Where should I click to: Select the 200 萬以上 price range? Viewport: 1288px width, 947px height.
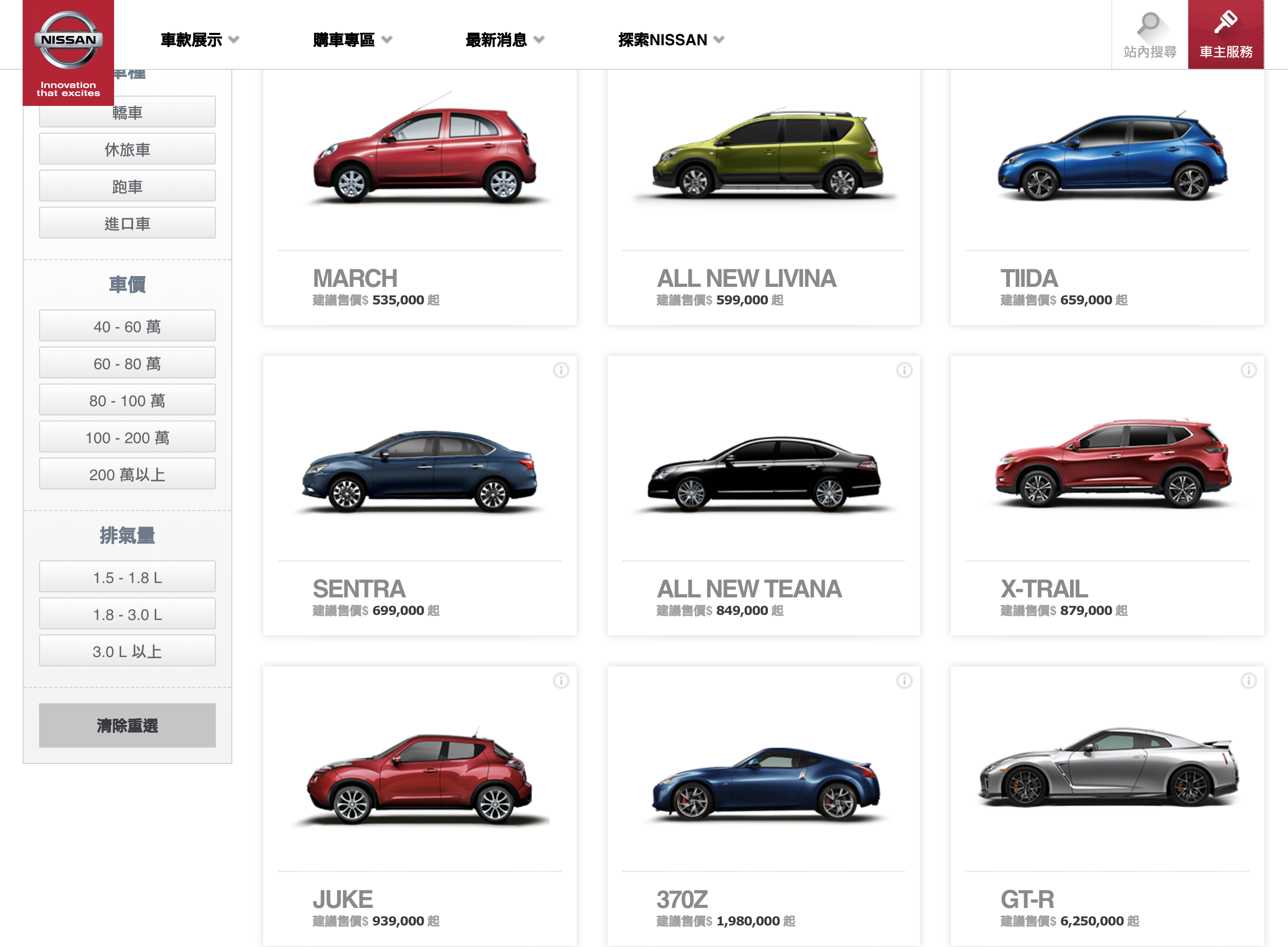point(127,473)
